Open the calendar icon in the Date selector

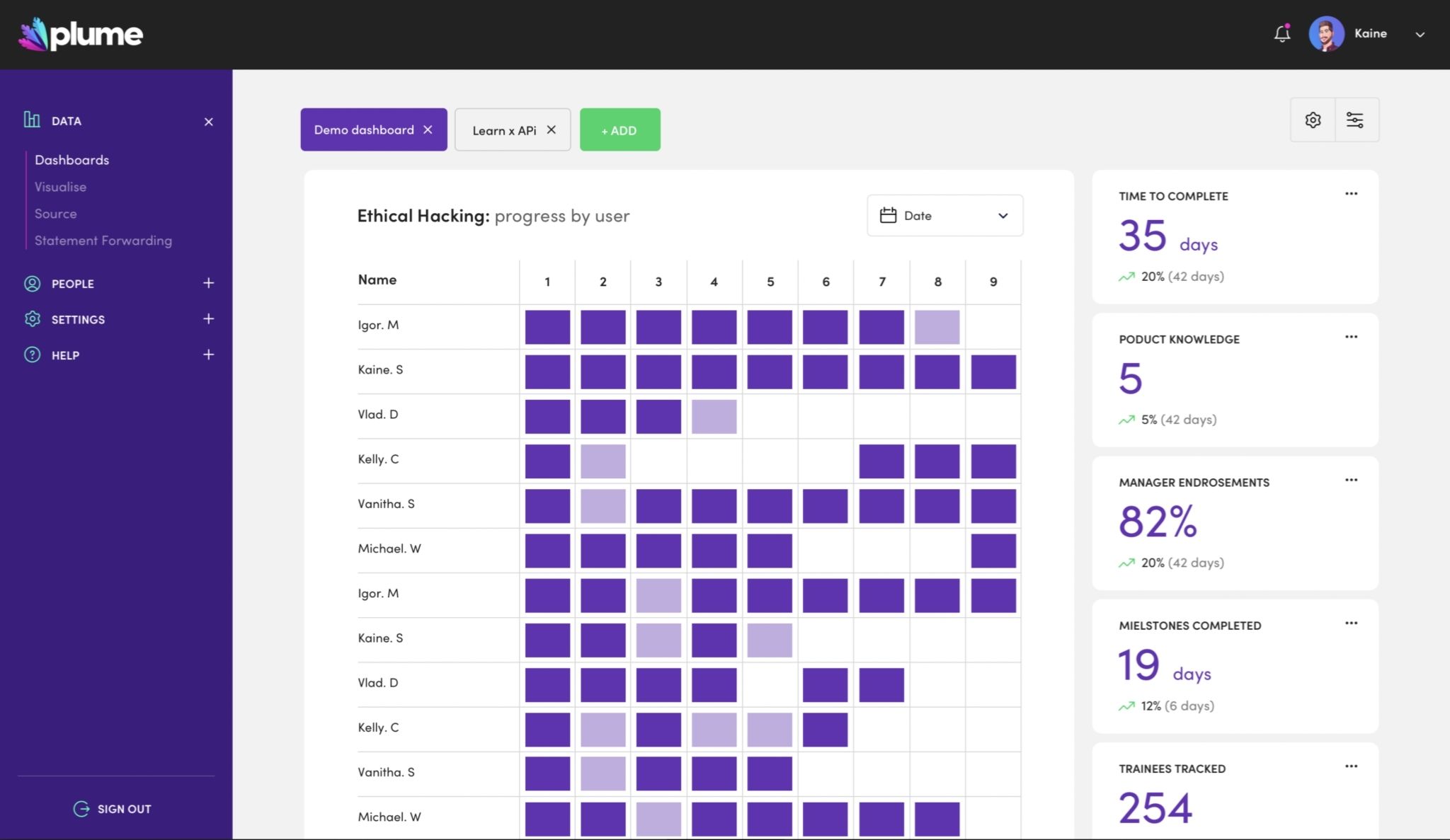click(889, 215)
